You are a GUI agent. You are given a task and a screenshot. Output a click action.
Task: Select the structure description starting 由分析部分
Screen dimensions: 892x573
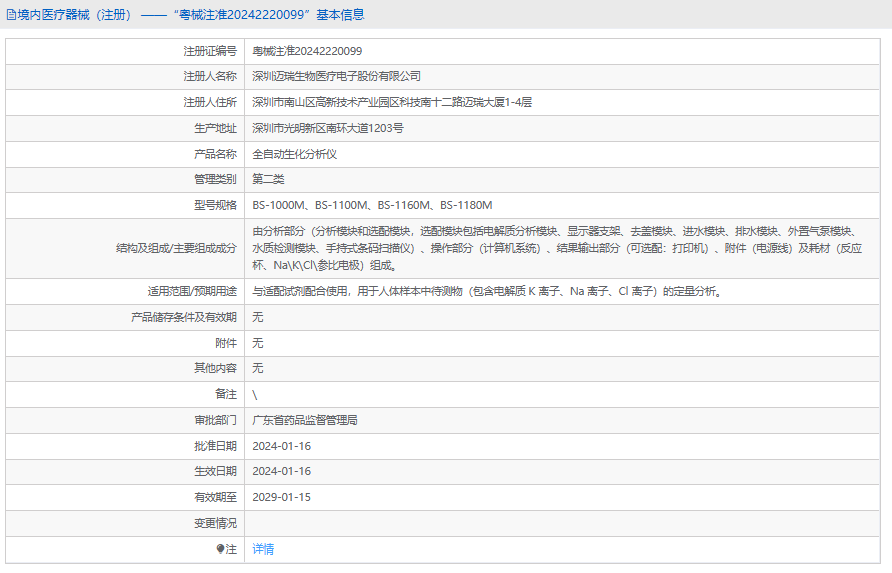tap(558, 248)
